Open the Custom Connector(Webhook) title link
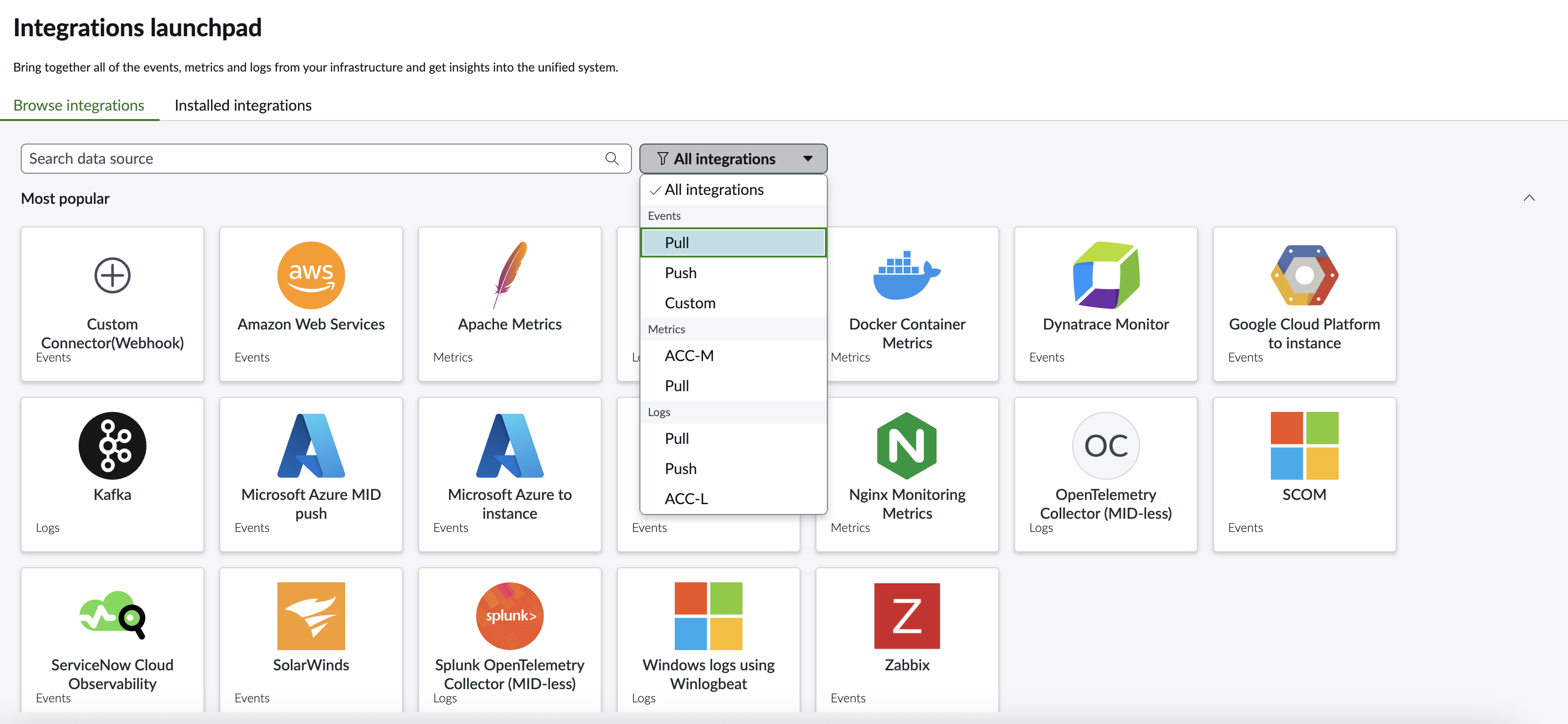 [x=113, y=333]
